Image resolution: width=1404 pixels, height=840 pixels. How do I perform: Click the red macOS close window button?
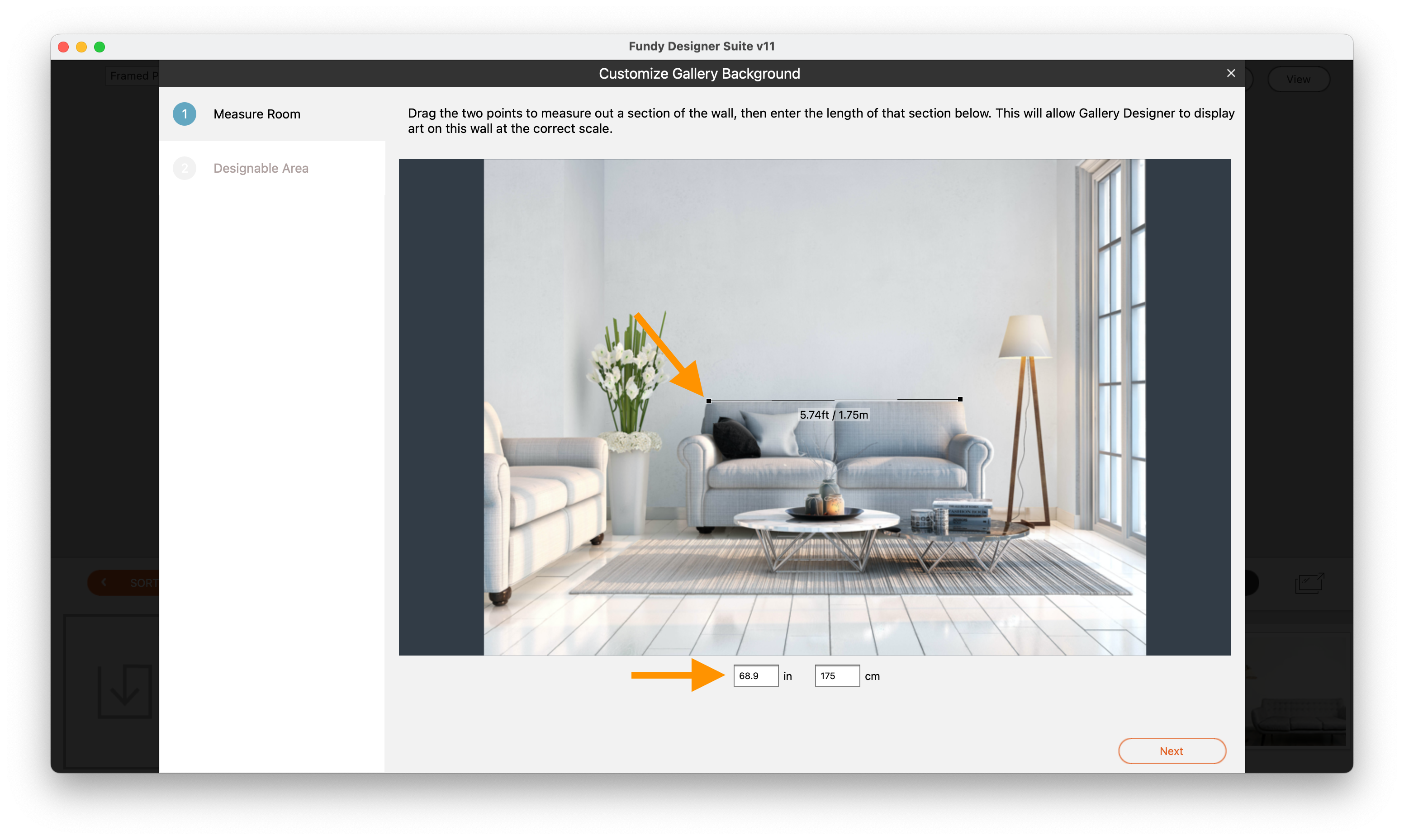[63, 47]
